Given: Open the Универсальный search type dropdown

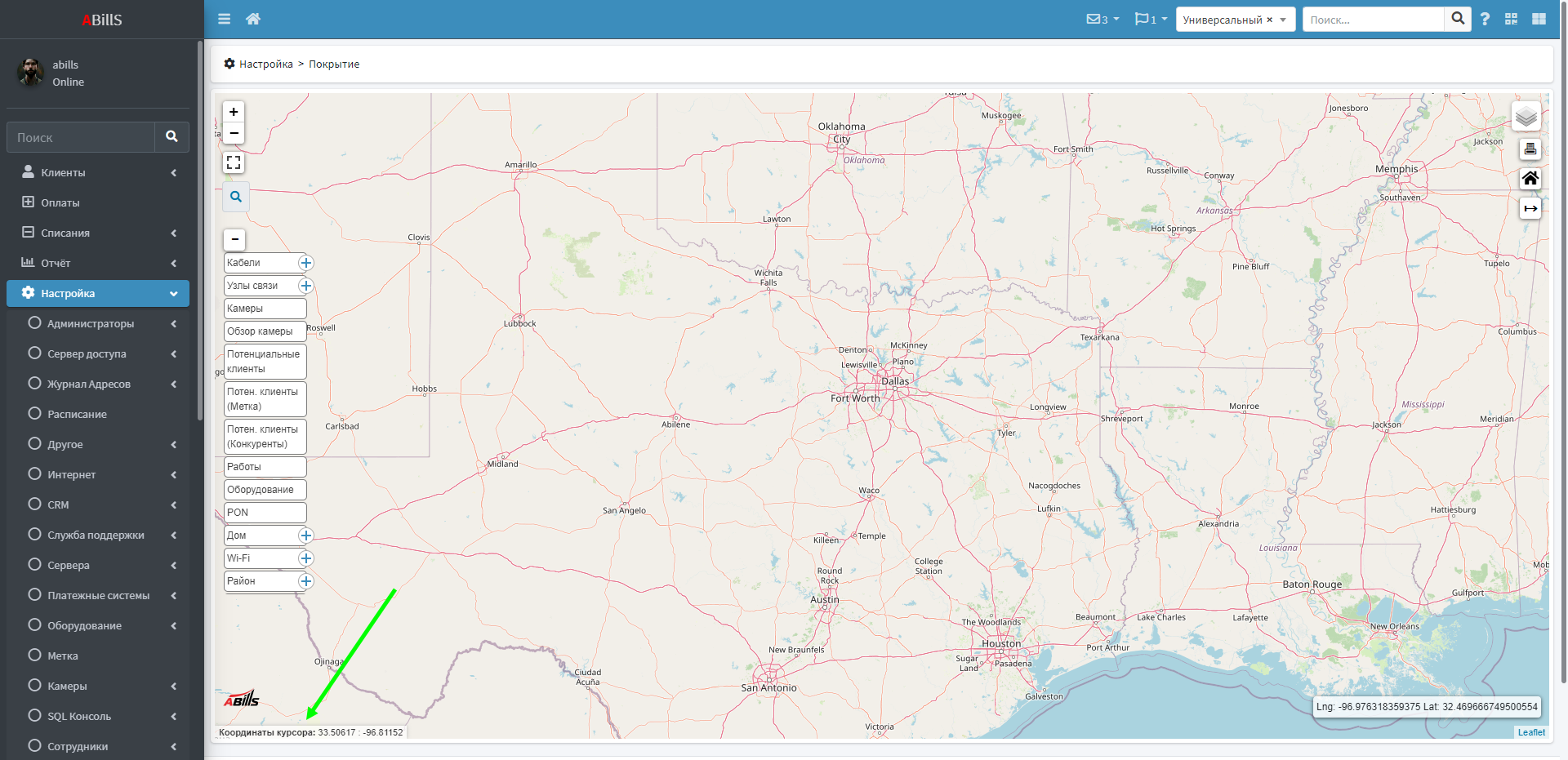Looking at the screenshot, I should pyautogui.click(x=1235, y=20).
